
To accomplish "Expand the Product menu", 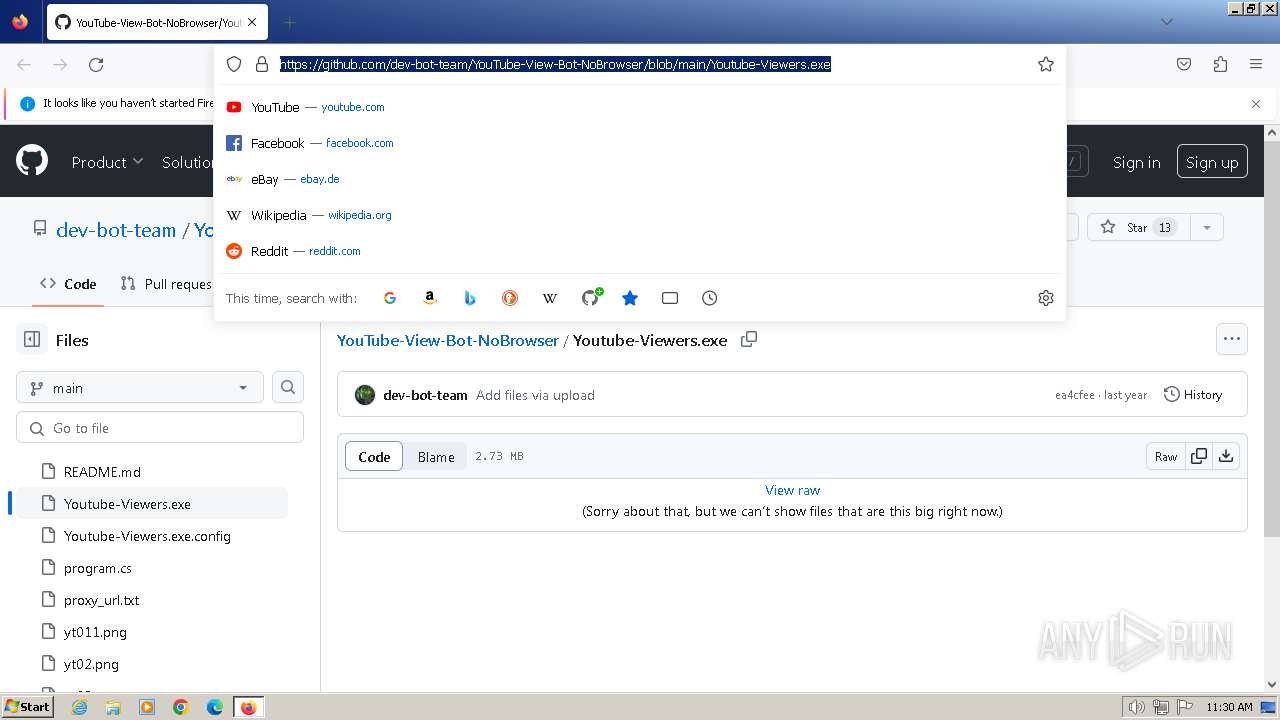I will click(107, 162).
